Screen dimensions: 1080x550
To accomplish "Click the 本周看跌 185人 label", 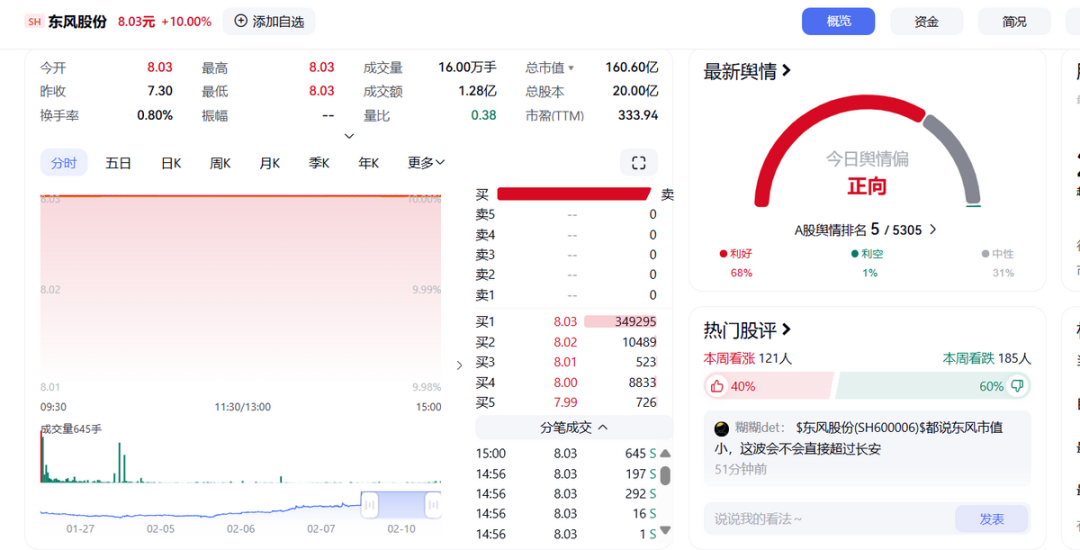I will click(986, 358).
